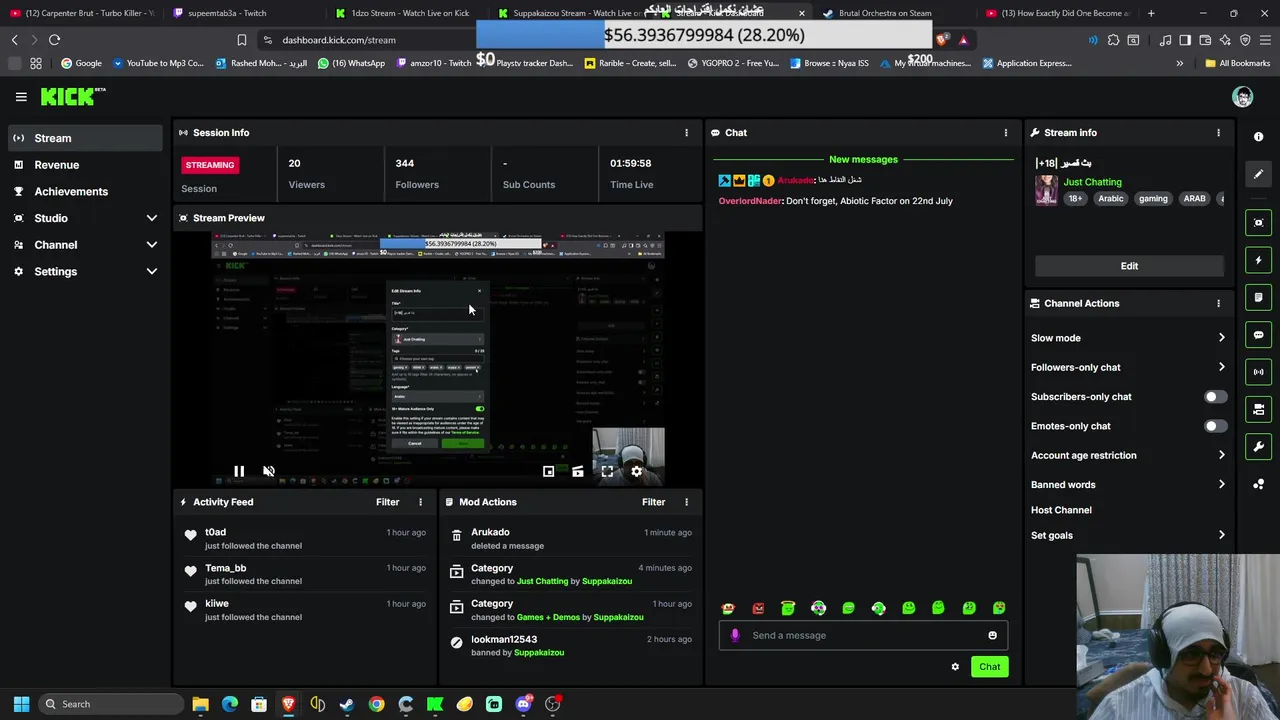Open the Windows Start menu

point(21,704)
